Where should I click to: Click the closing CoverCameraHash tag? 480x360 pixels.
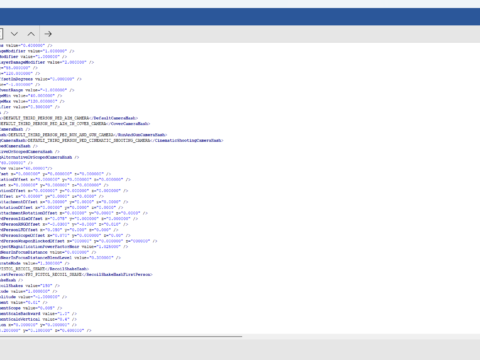[129, 124]
